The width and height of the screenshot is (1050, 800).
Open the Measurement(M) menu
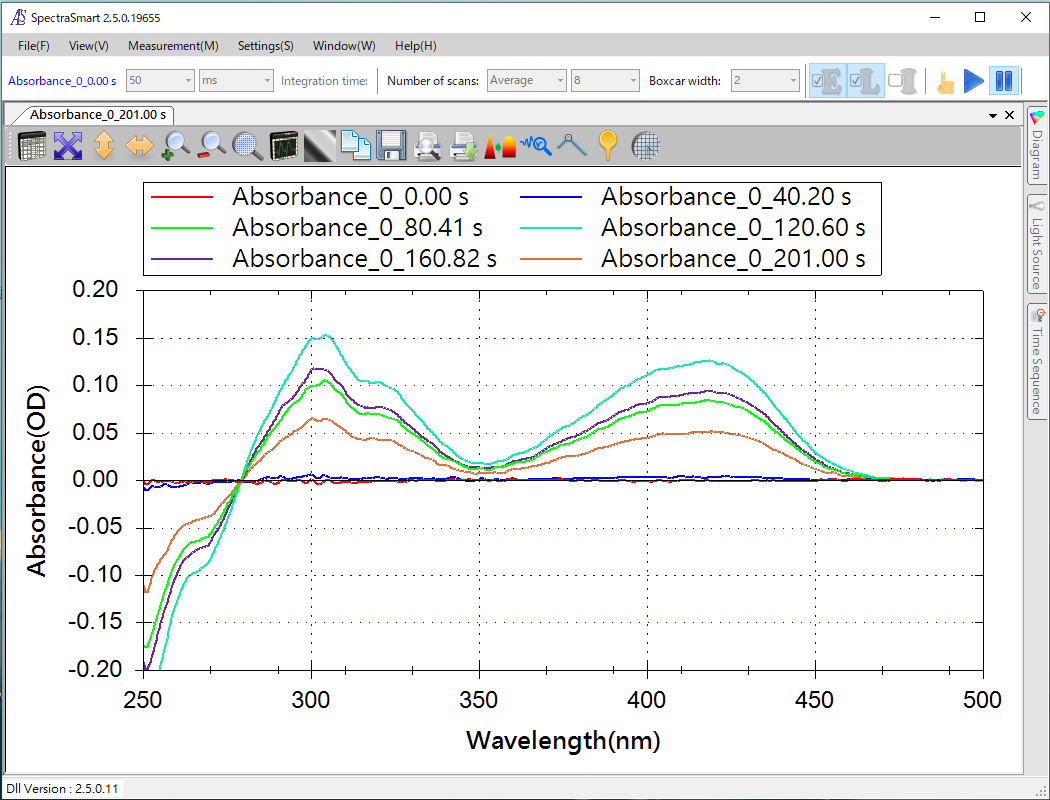click(x=173, y=46)
